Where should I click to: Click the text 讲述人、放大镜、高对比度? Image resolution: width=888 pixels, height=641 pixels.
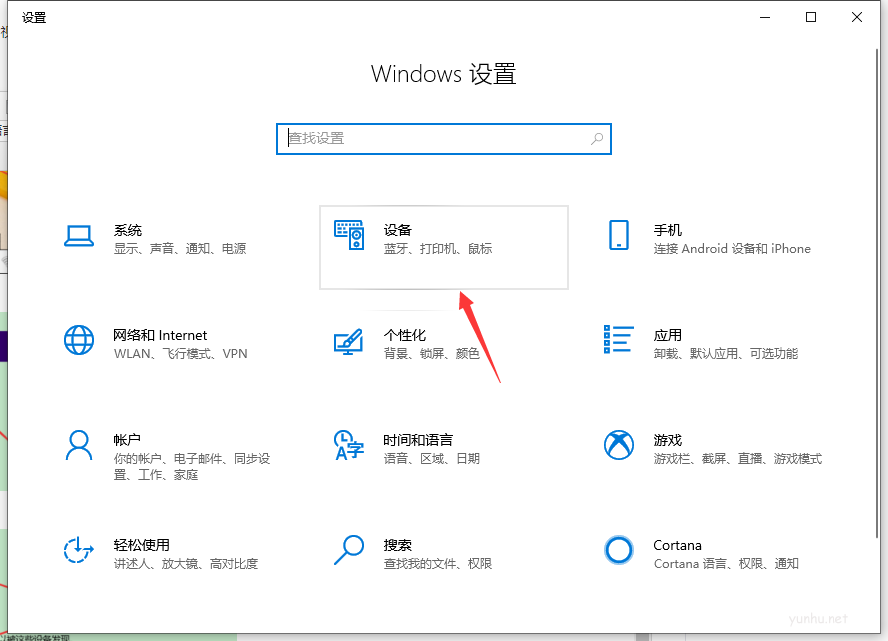[x=186, y=564]
